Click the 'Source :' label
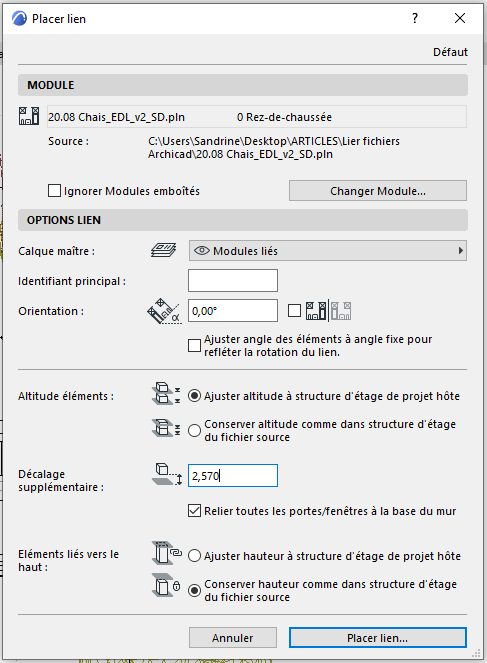487x663 pixels. [x=68, y=141]
